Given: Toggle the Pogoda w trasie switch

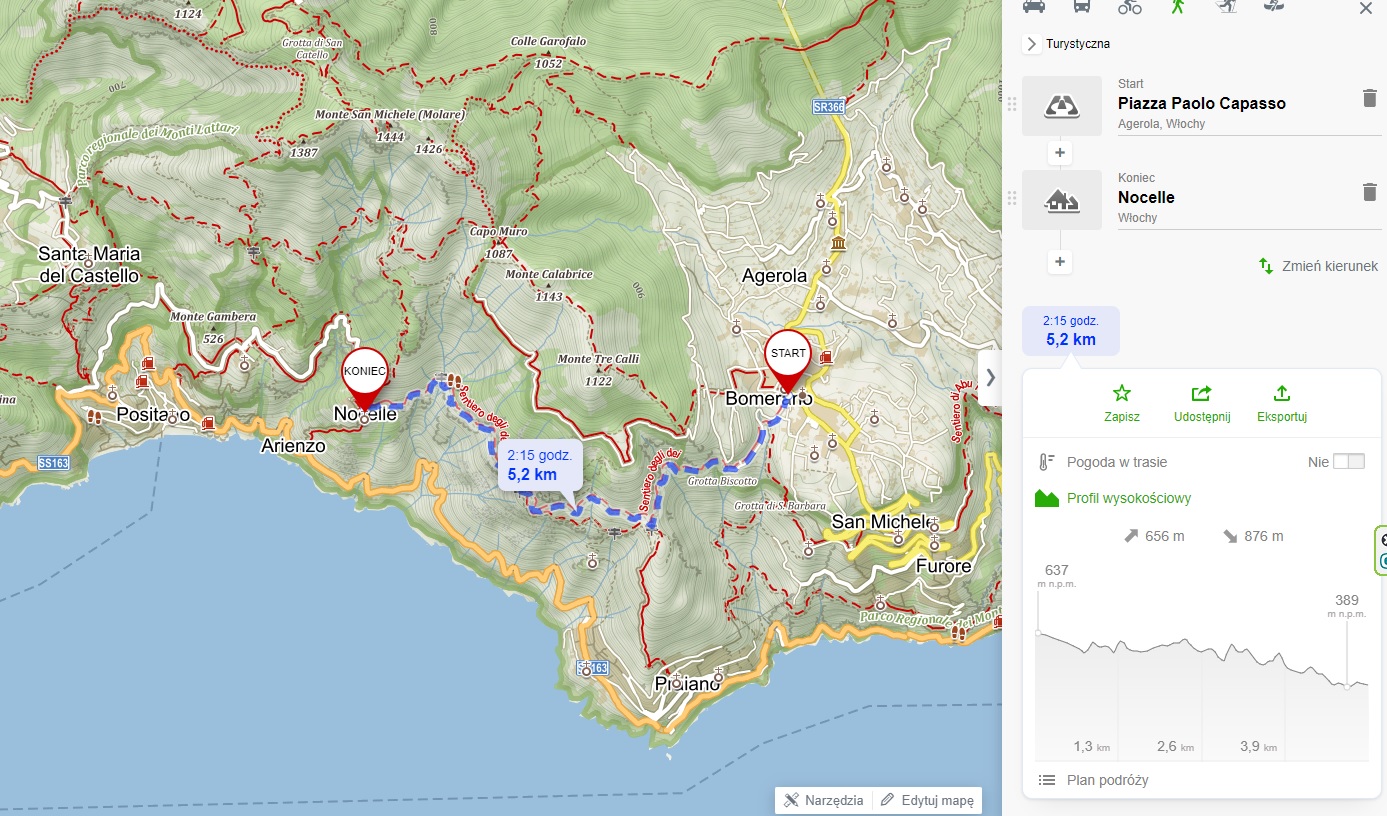Looking at the screenshot, I should pos(1348,461).
